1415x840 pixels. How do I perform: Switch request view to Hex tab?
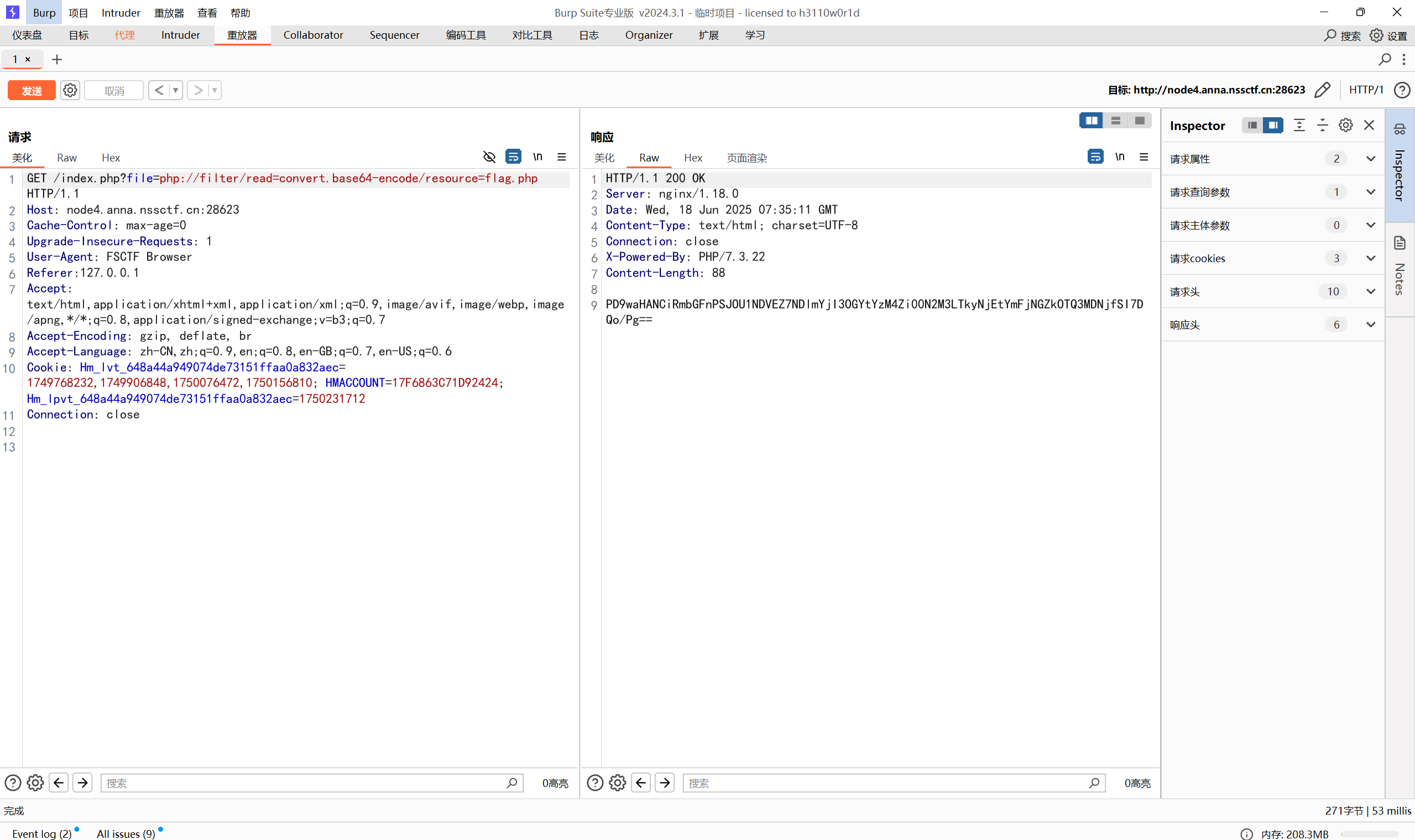[111, 158]
